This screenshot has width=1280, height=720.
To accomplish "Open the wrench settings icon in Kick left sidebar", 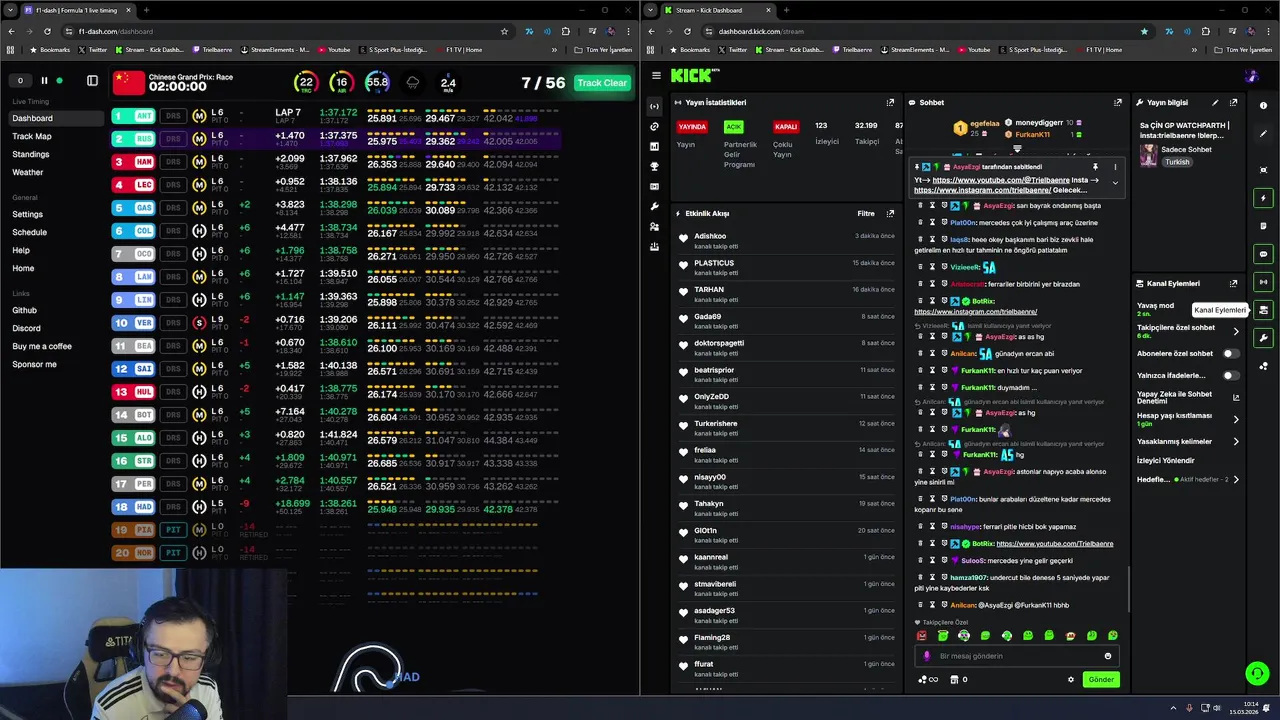I will click(654, 206).
